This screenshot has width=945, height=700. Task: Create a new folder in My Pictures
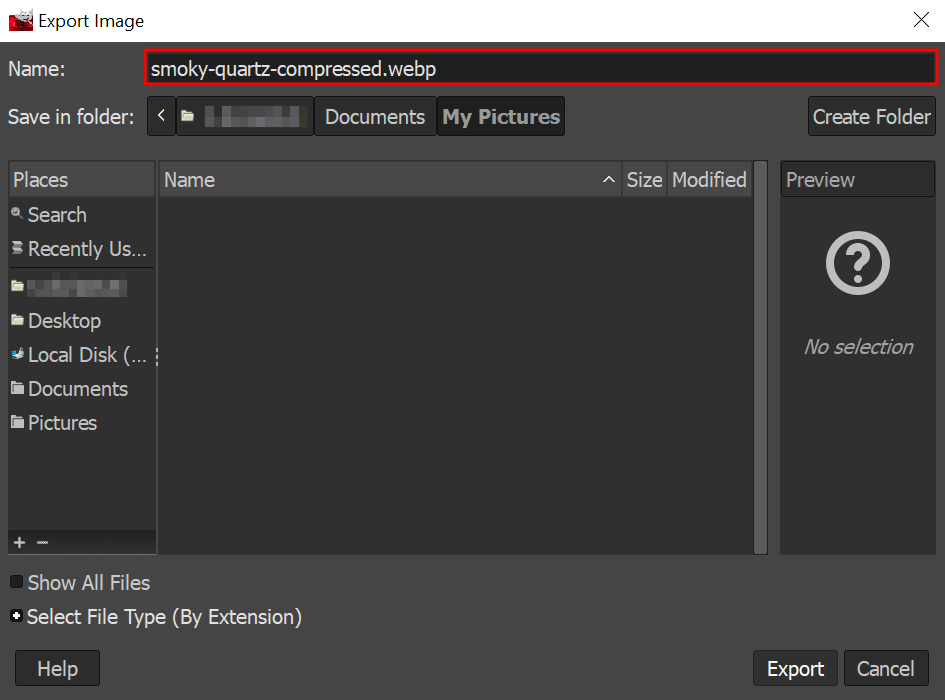click(871, 116)
